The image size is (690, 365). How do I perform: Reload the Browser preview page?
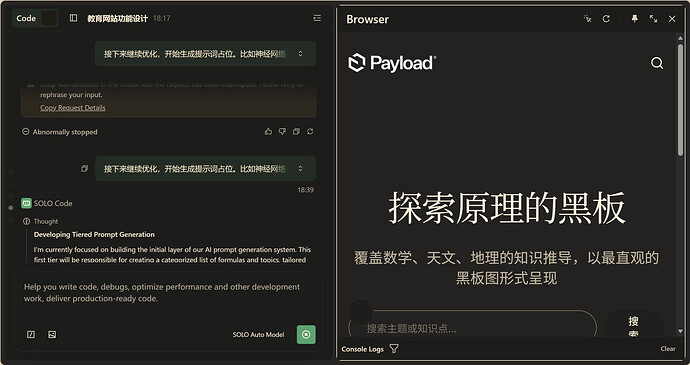click(x=606, y=19)
